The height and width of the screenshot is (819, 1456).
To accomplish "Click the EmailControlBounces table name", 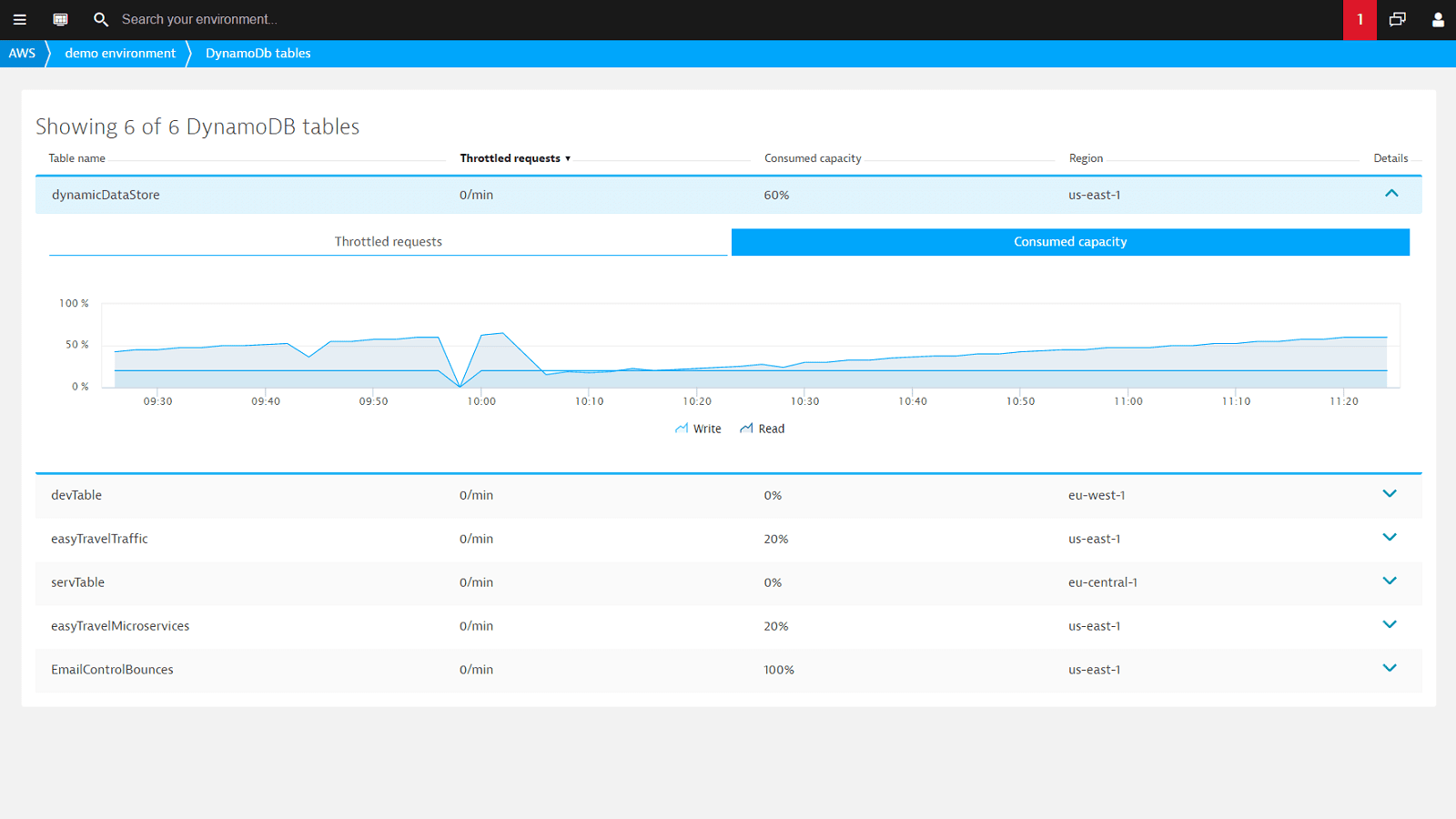I will (x=112, y=670).
